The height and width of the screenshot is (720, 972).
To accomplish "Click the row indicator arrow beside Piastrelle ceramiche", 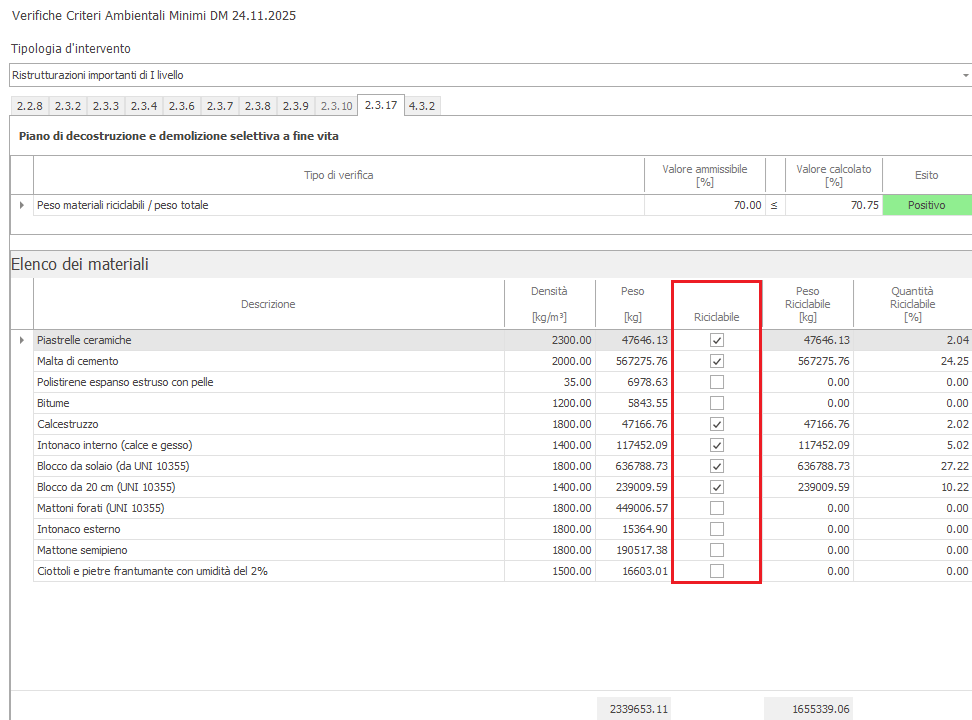I will pos(22,340).
